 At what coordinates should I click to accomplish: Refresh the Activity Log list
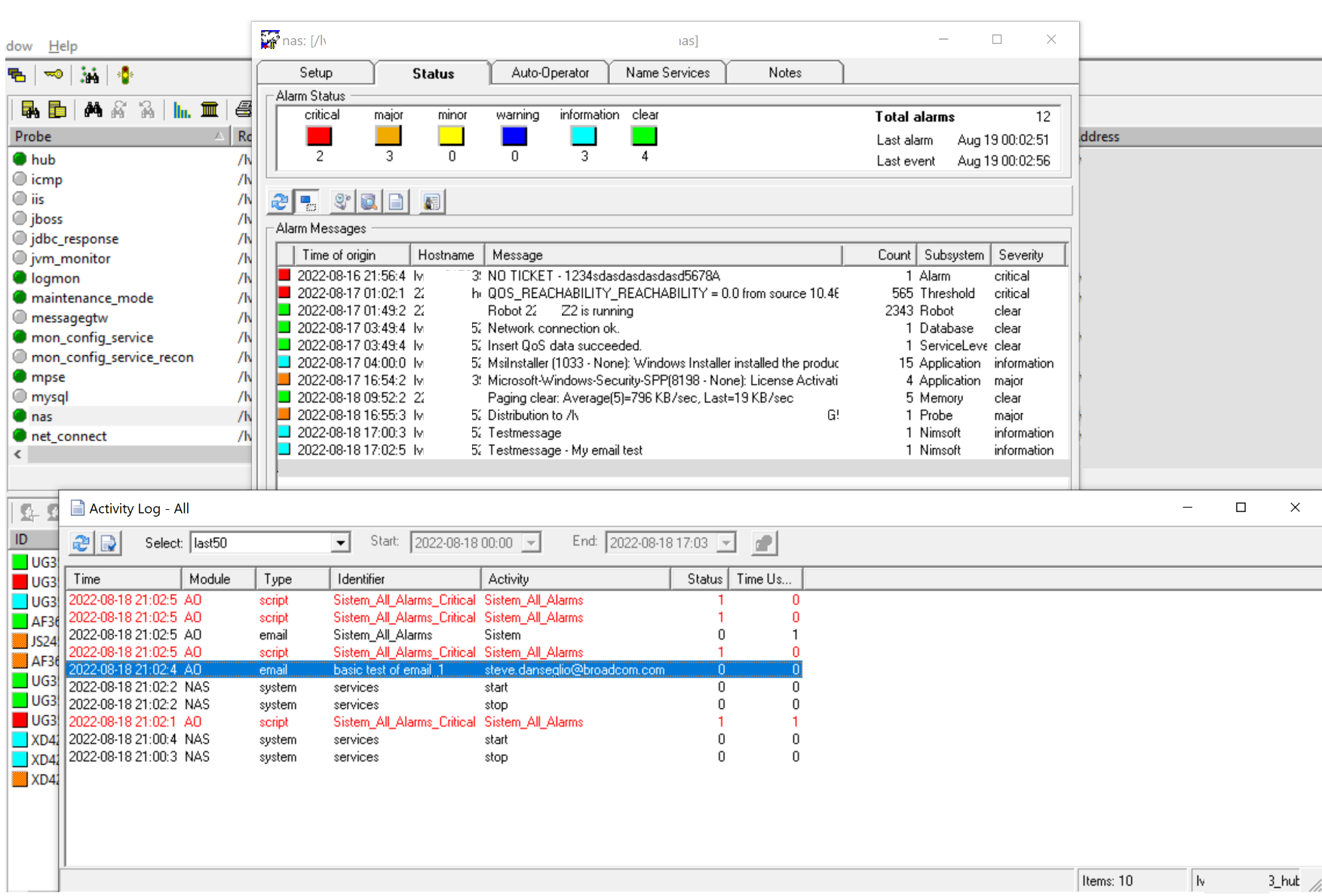click(x=81, y=543)
